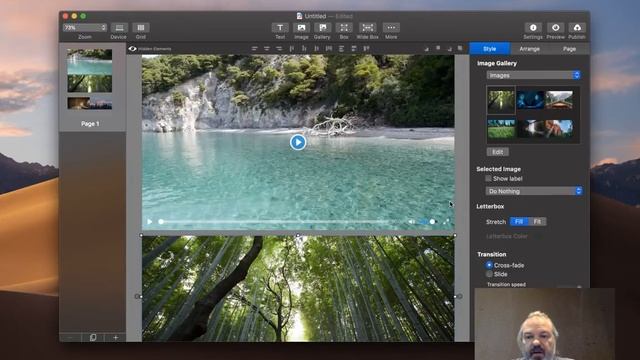Add a new page with plus button
Viewport: 640px width, 360px height.
click(116, 338)
